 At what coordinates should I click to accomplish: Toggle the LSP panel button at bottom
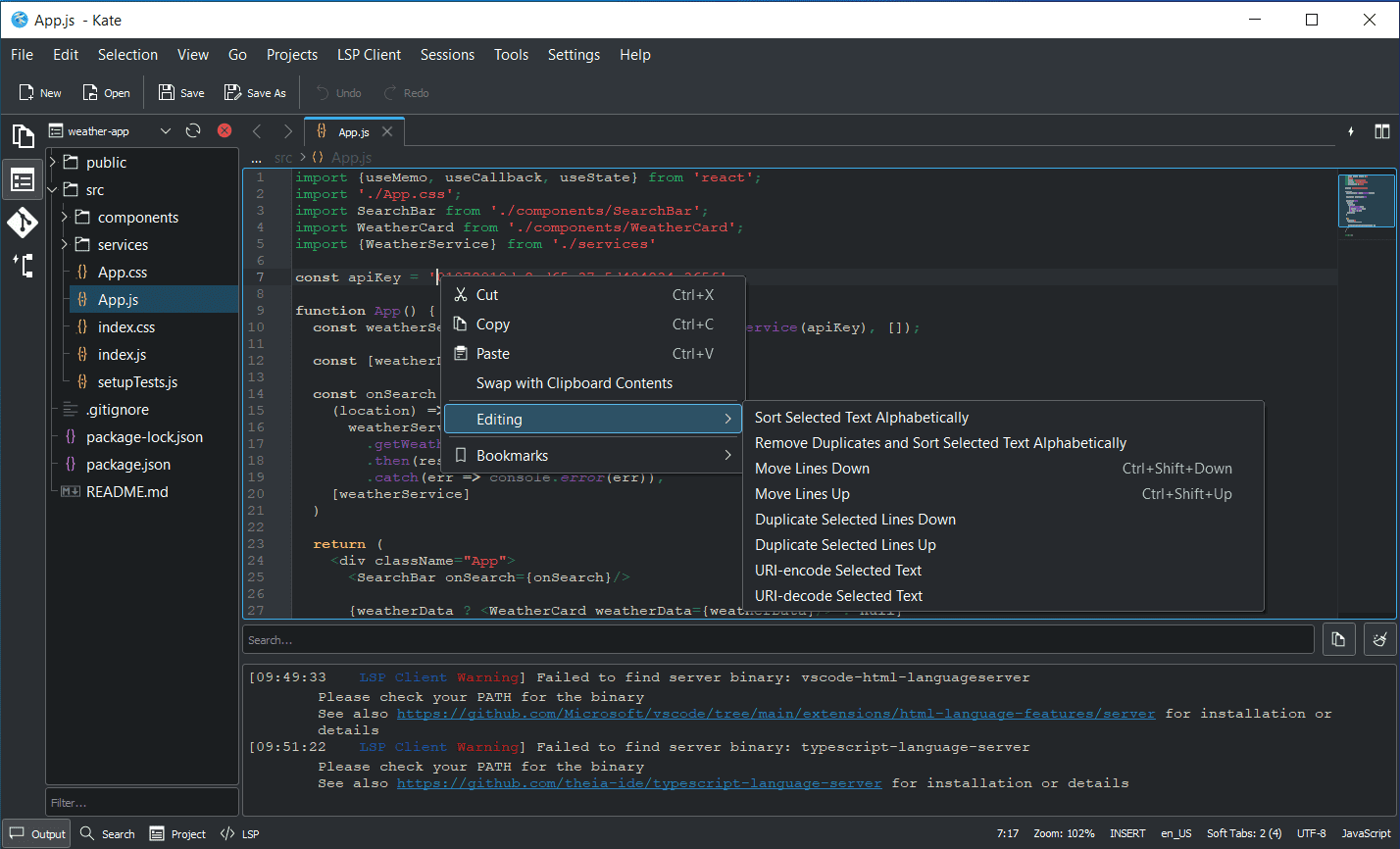click(240, 833)
